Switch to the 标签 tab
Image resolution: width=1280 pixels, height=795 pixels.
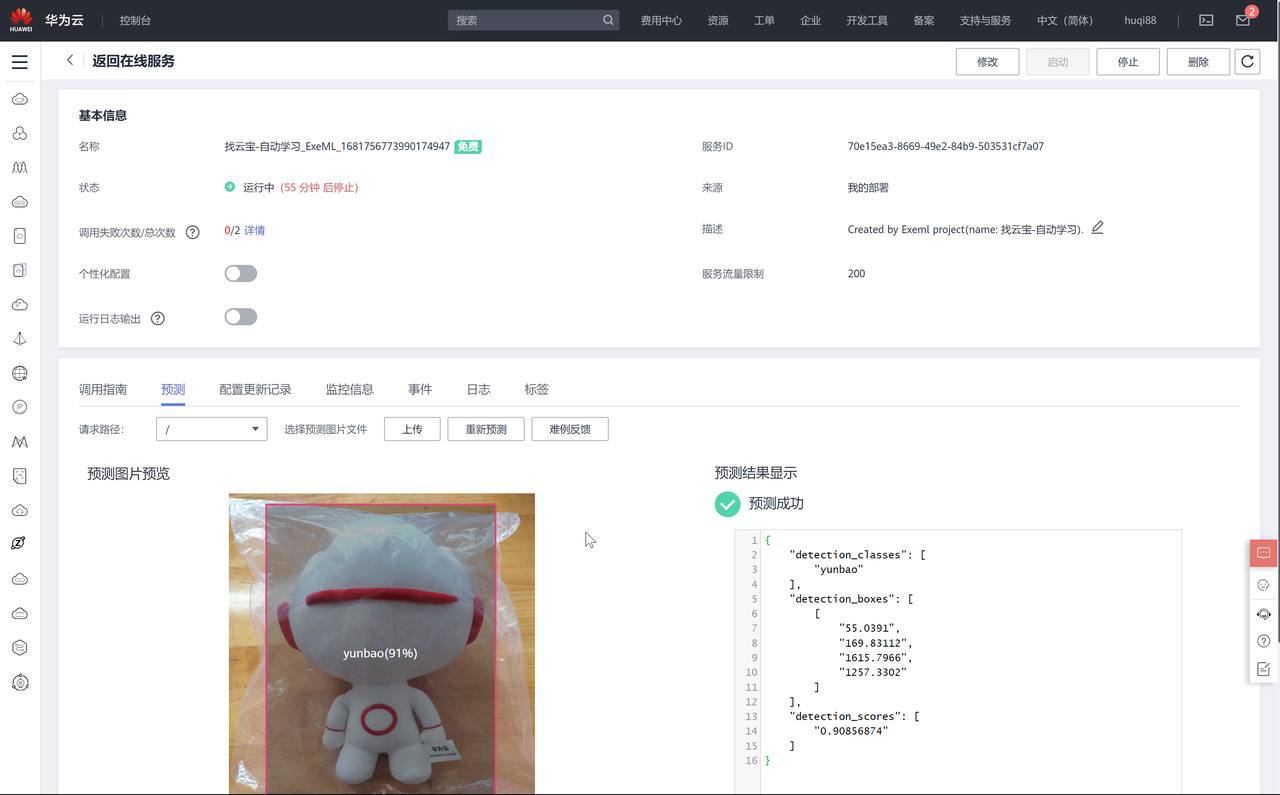click(537, 389)
